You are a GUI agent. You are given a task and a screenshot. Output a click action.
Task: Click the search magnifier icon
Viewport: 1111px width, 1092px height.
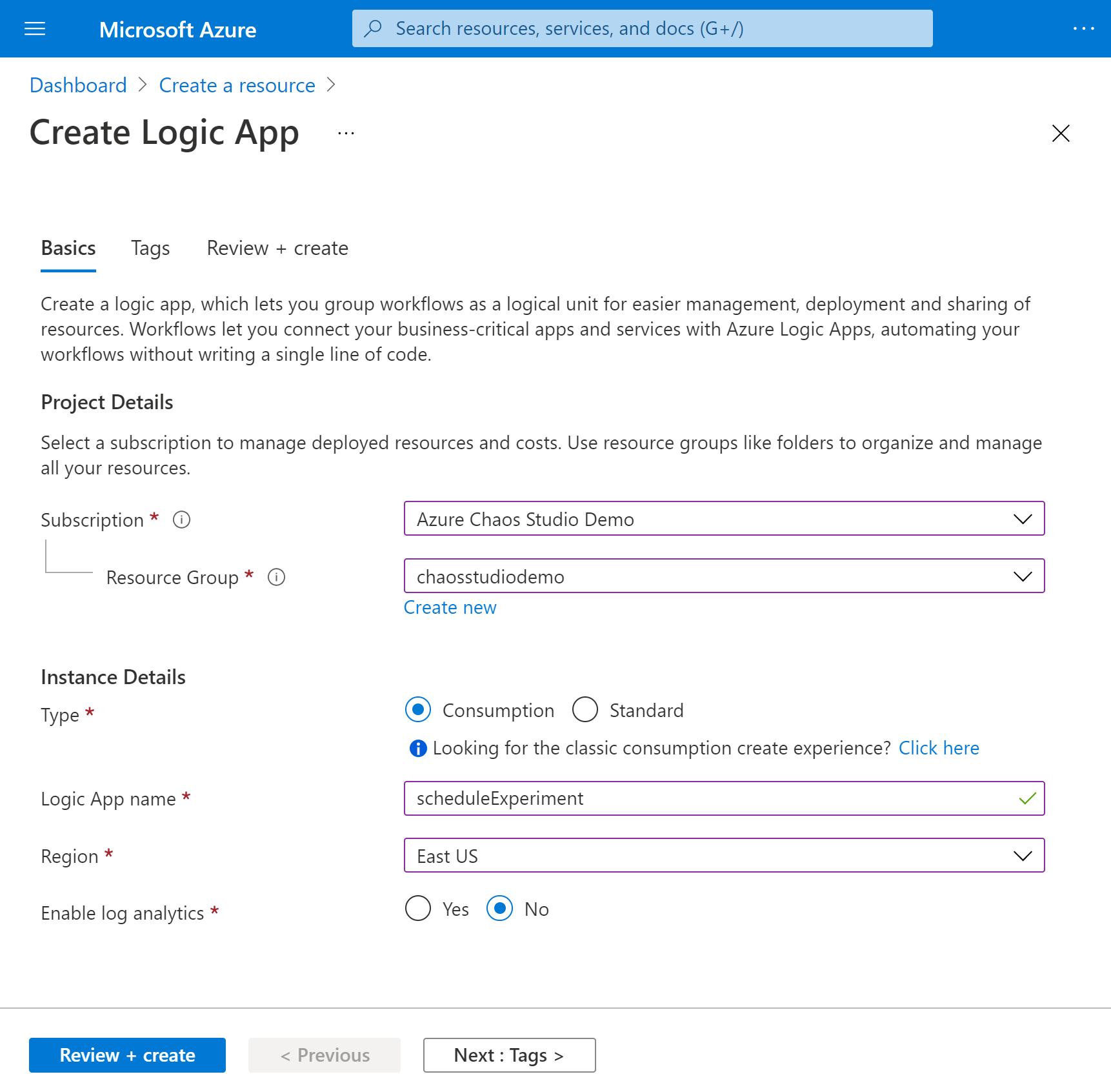click(x=372, y=28)
